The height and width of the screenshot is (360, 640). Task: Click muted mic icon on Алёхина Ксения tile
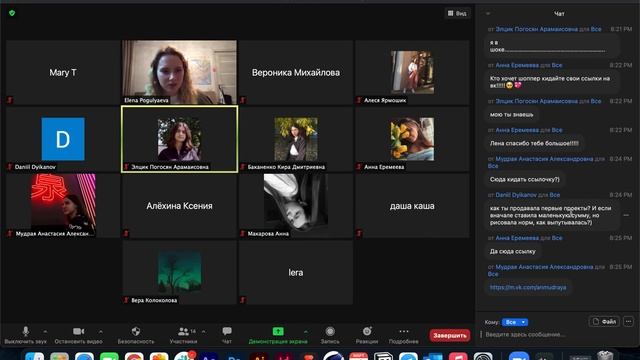(126, 233)
